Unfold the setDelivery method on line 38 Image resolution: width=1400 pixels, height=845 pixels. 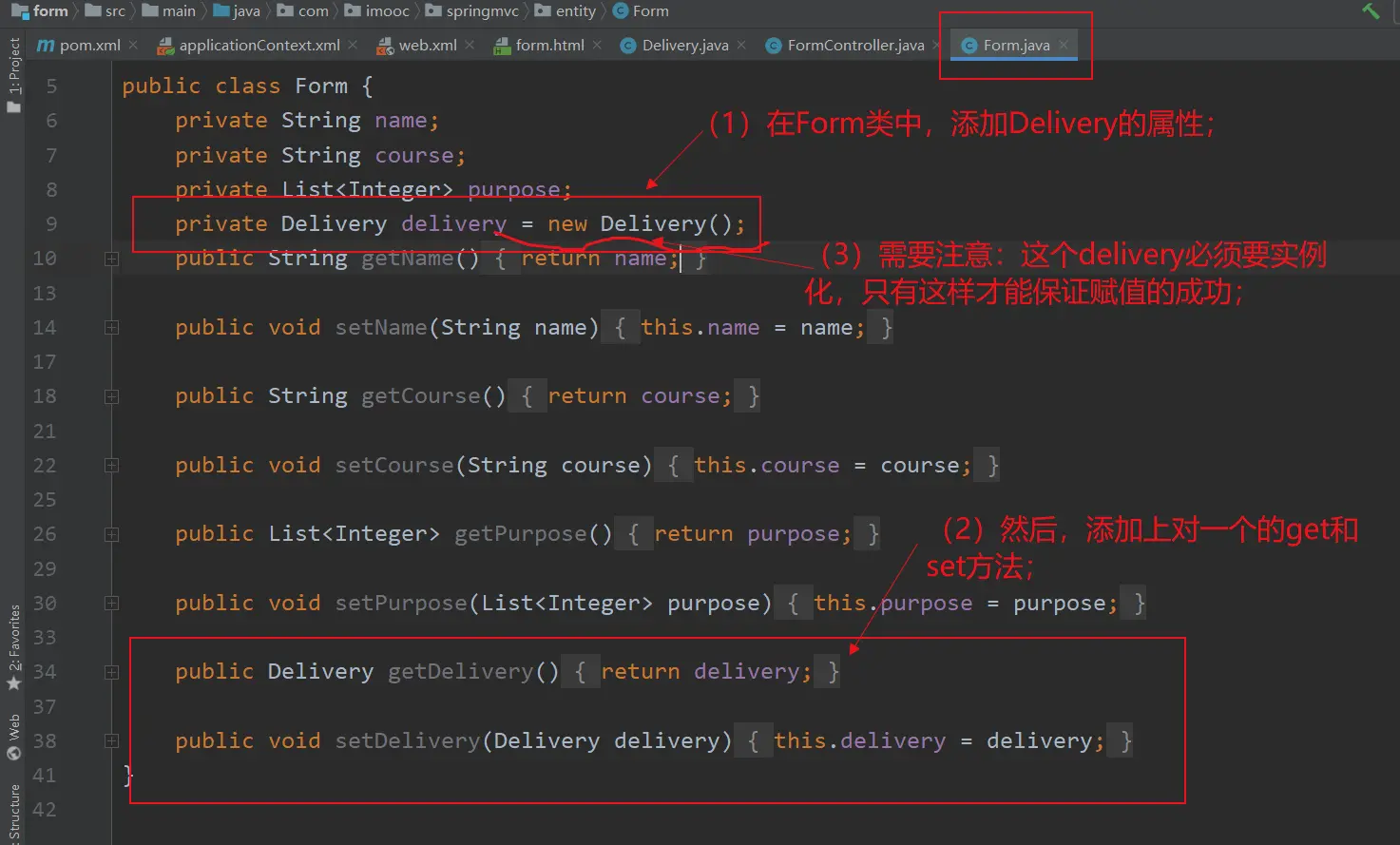point(111,741)
